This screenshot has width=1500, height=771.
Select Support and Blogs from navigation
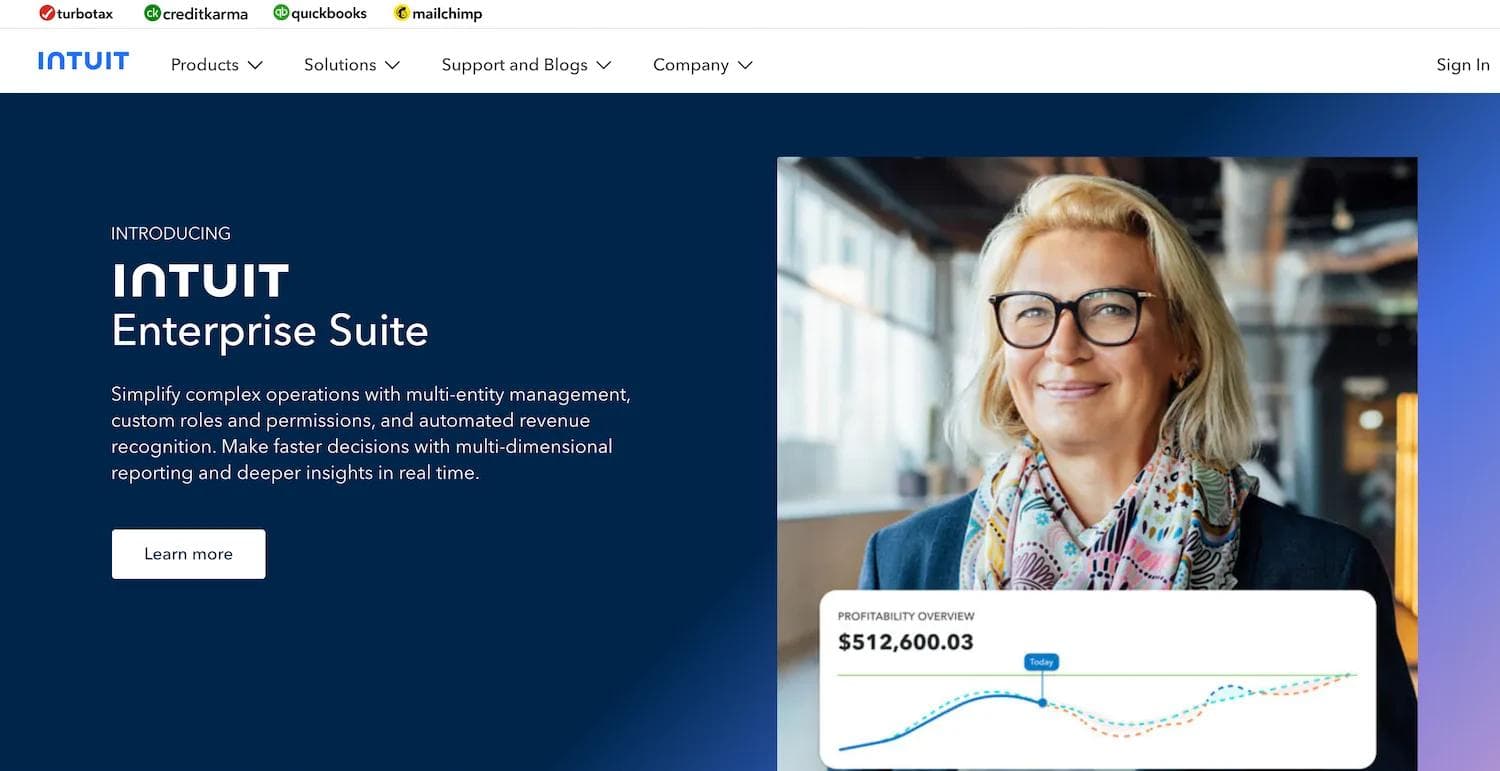click(x=514, y=64)
